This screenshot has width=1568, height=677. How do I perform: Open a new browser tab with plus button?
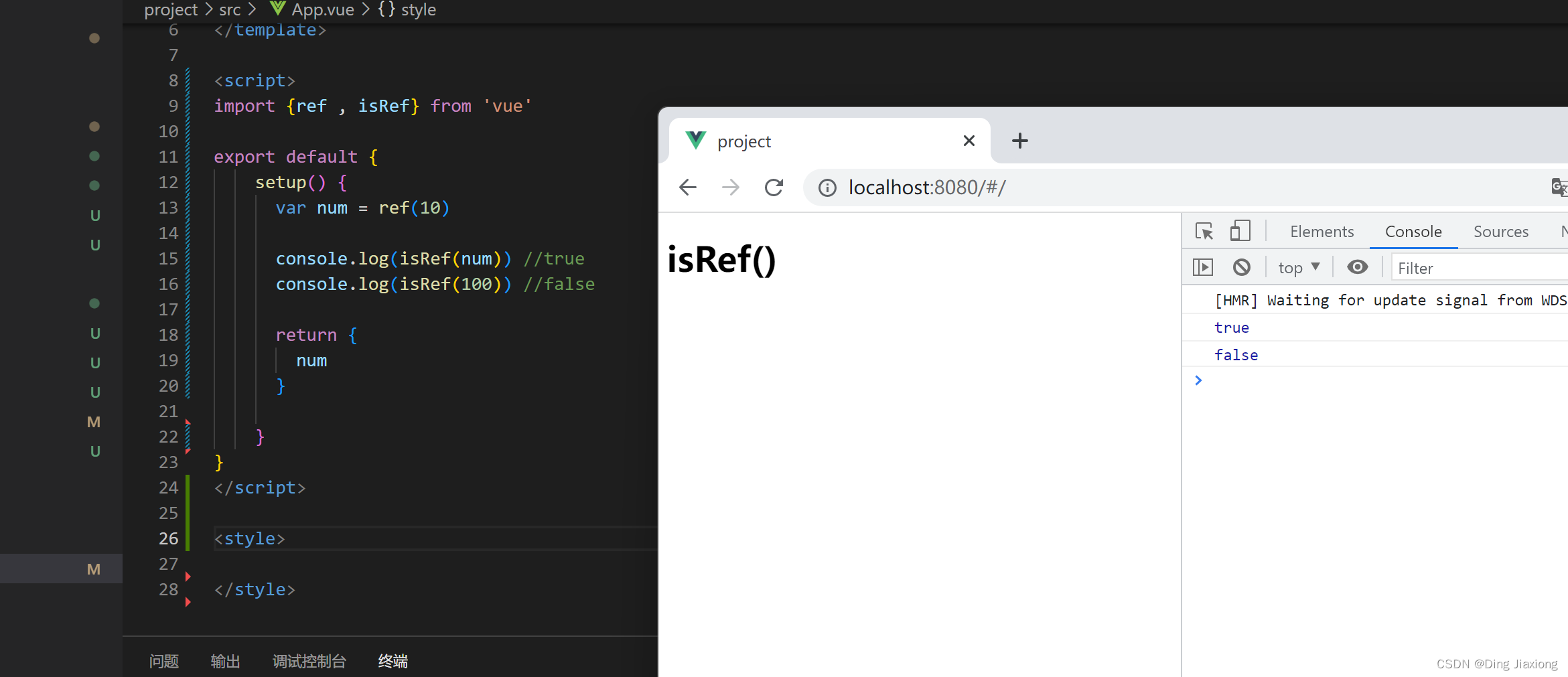tap(1019, 141)
